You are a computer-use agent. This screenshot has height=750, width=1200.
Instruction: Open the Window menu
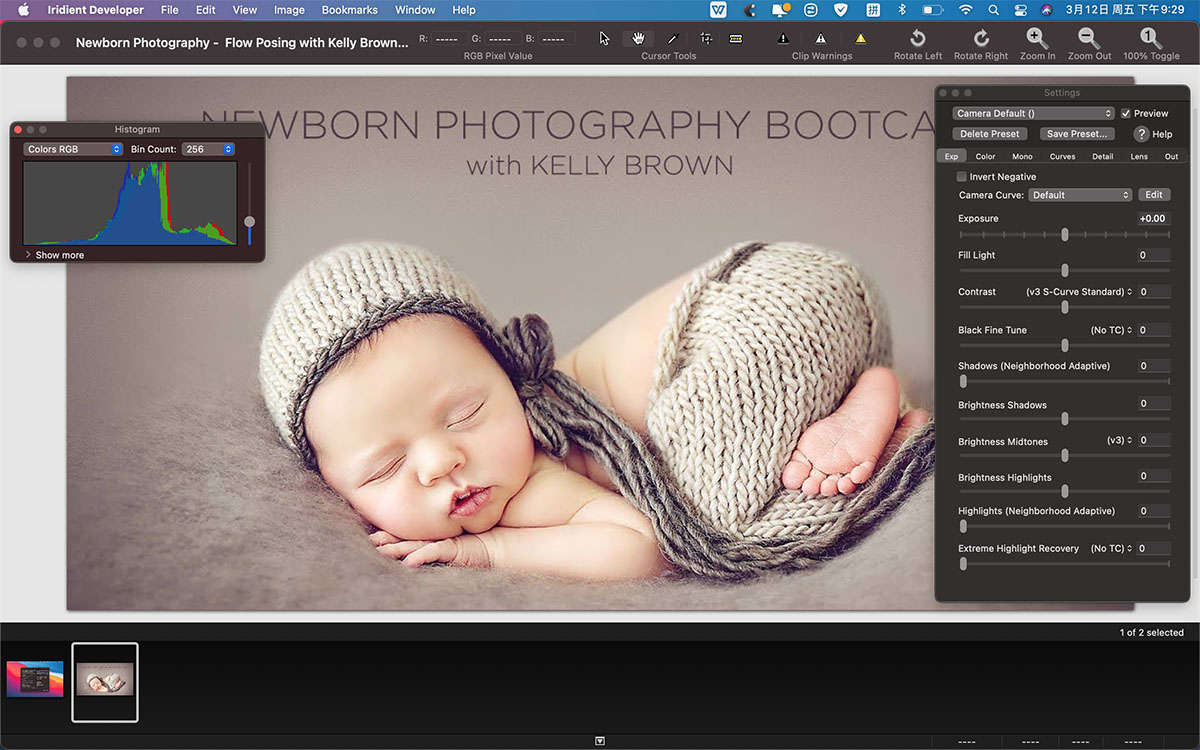[x=415, y=10]
